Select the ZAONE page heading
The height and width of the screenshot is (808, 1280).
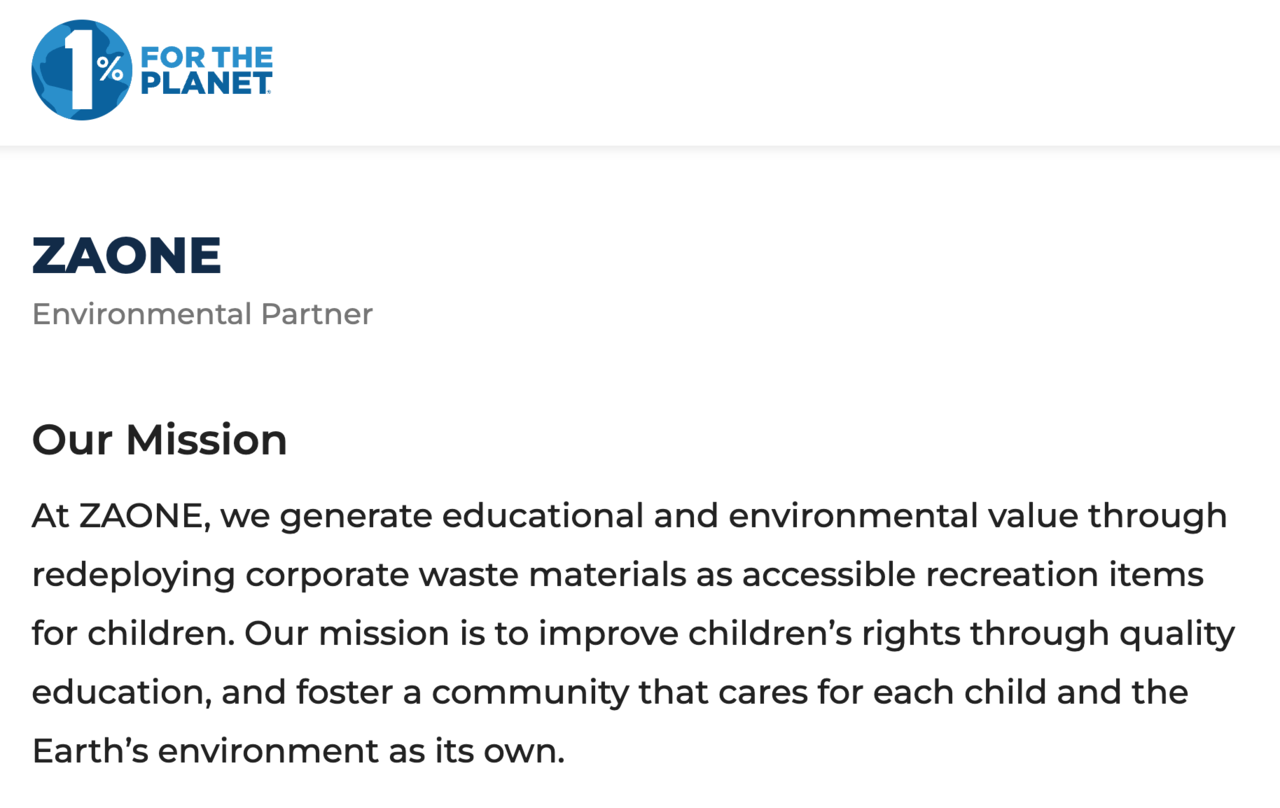127,255
